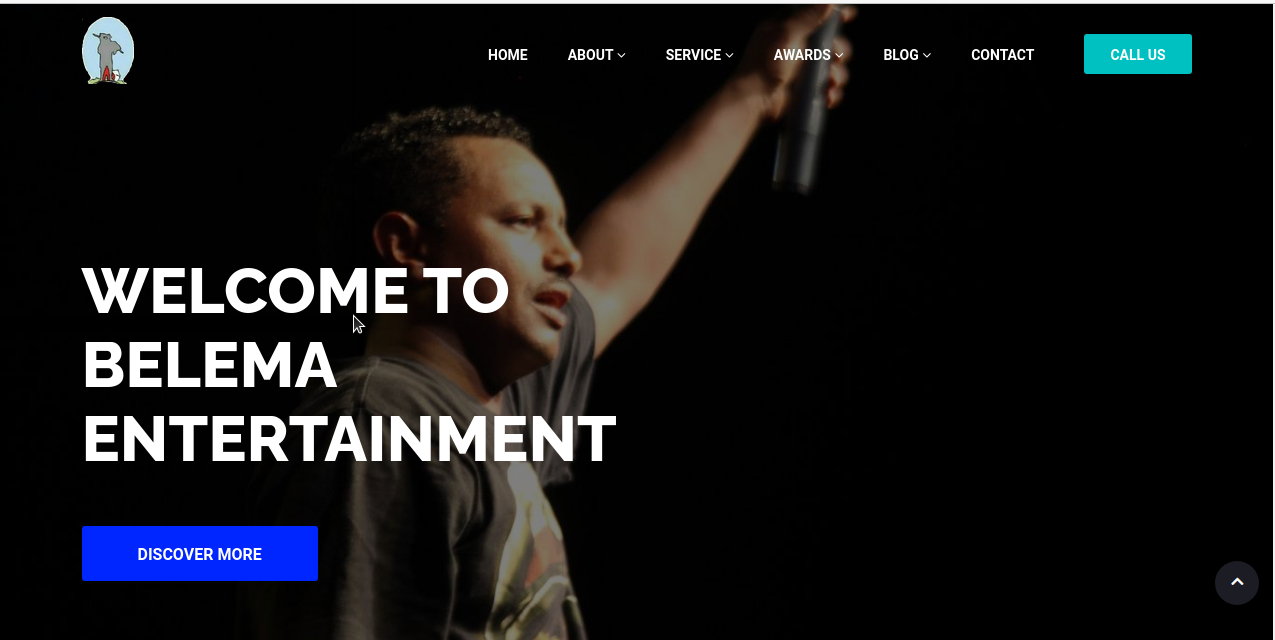Select the SERVICE menu label
The height and width of the screenshot is (640, 1275).
(x=693, y=55)
